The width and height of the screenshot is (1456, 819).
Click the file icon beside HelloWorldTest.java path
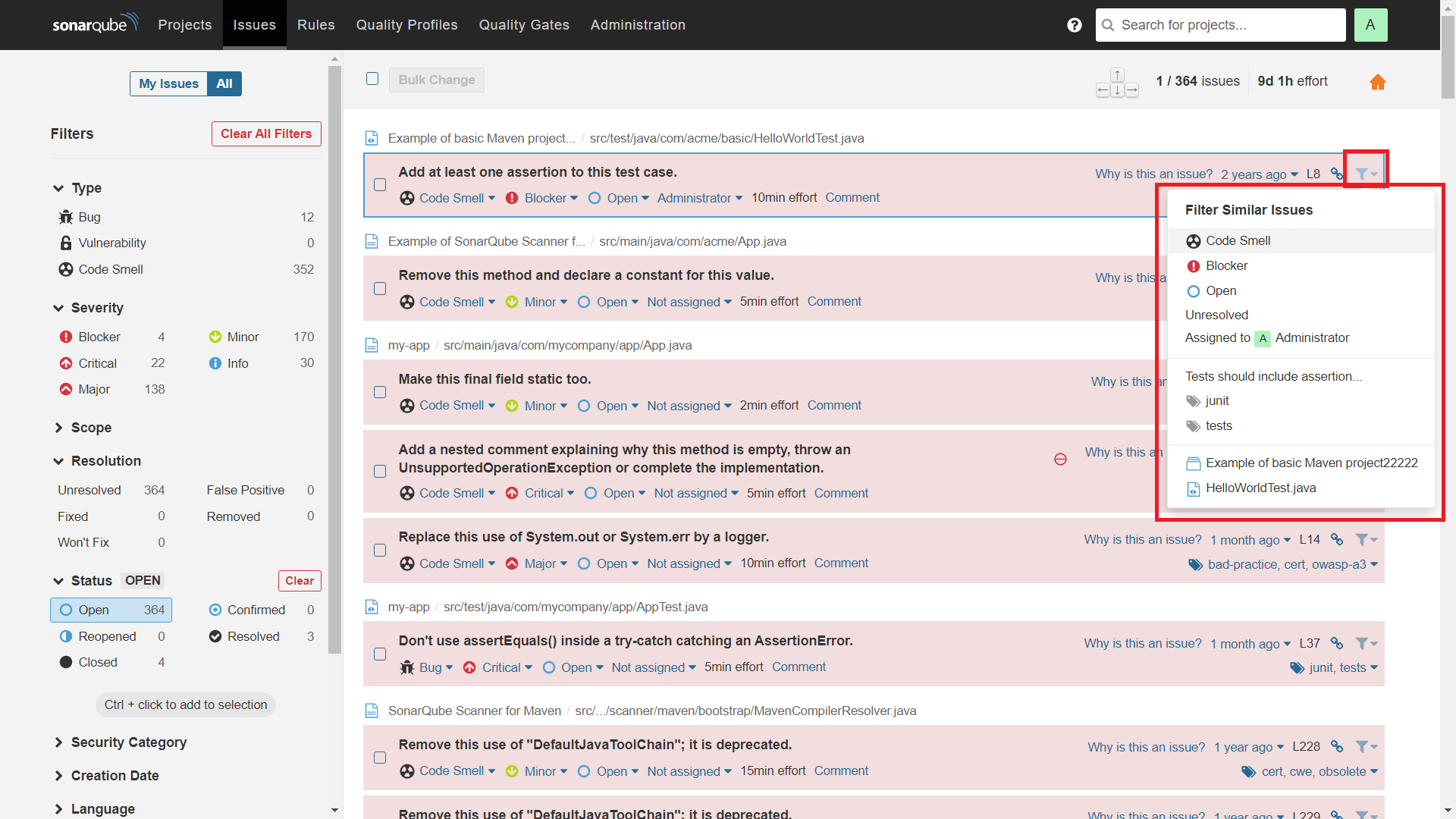[372, 138]
